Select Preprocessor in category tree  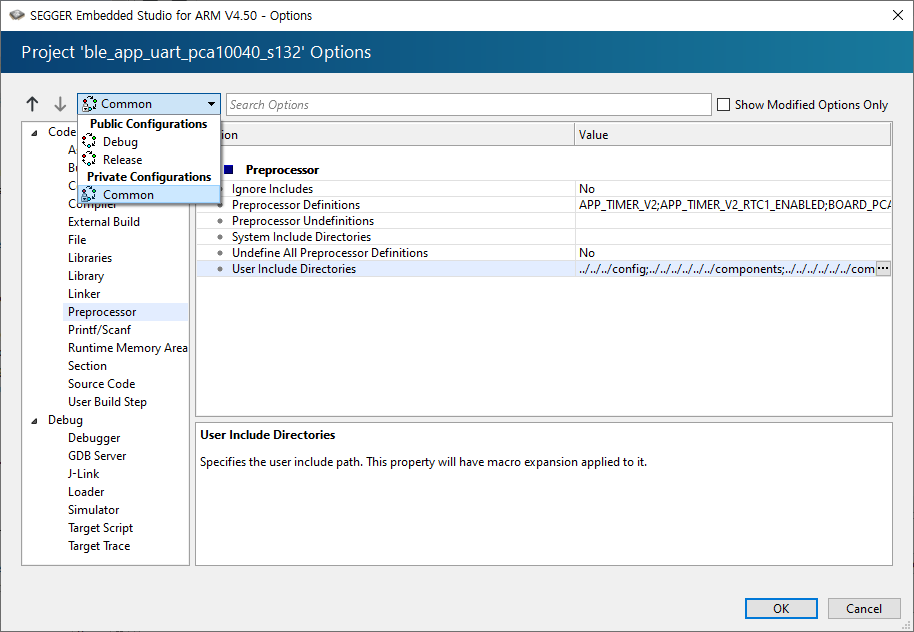tap(102, 312)
